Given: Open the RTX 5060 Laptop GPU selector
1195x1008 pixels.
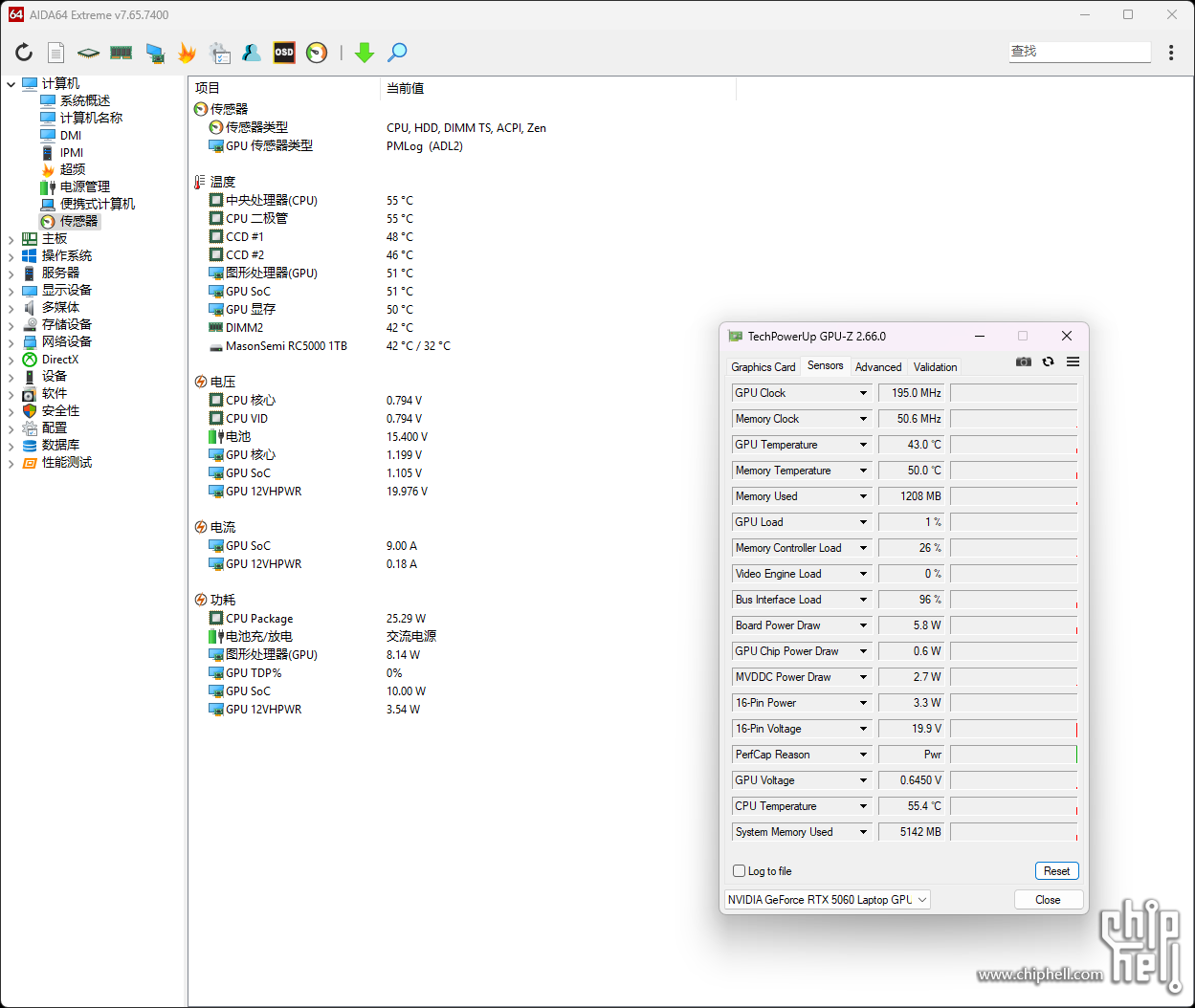Looking at the screenshot, I should point(828,900).
